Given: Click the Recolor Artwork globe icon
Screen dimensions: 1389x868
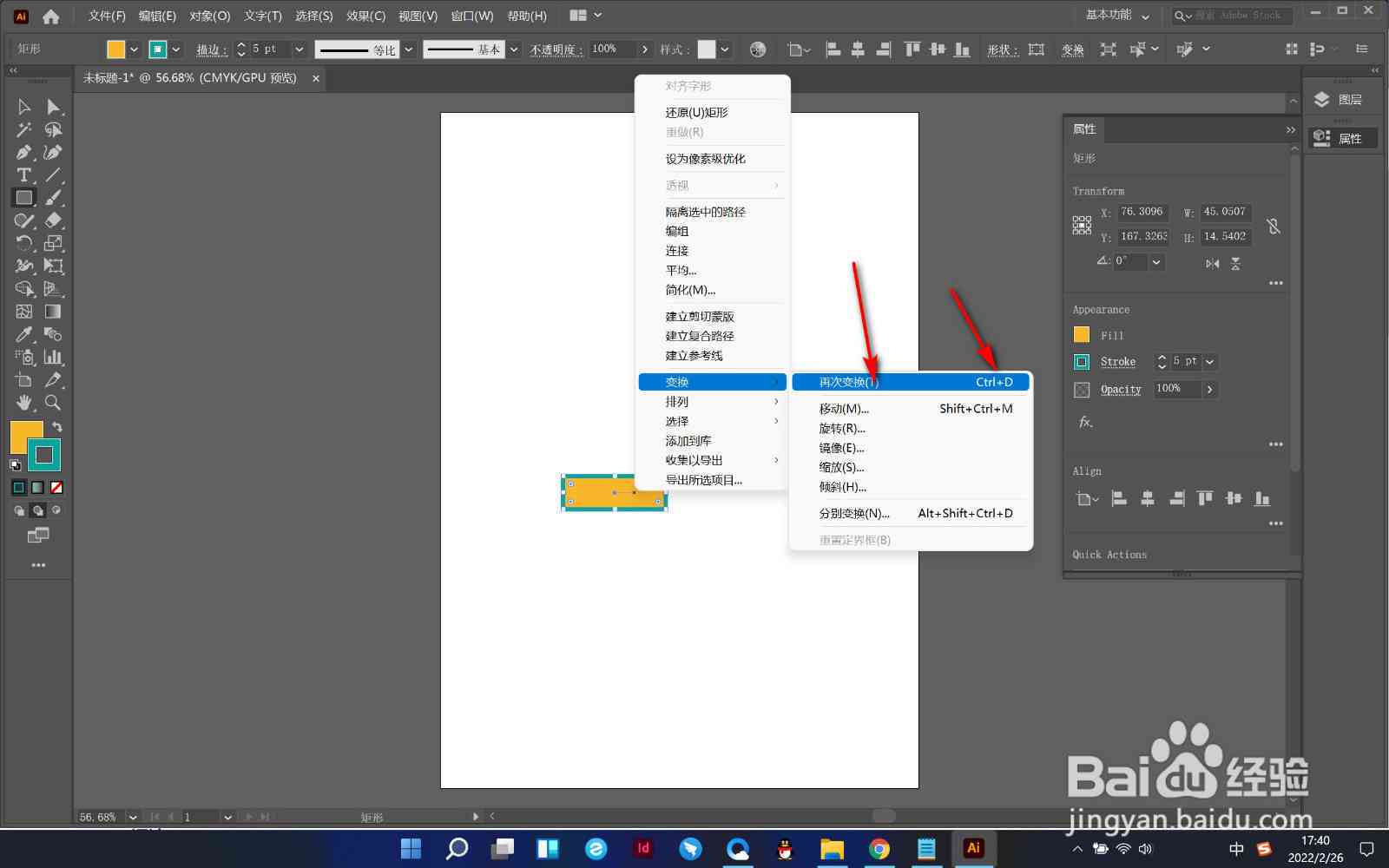Looking at the screenshot, I should 758,49.
